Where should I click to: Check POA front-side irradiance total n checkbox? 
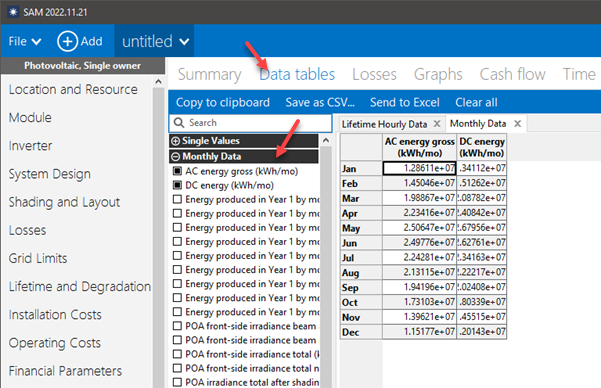[x=177, y=368]
